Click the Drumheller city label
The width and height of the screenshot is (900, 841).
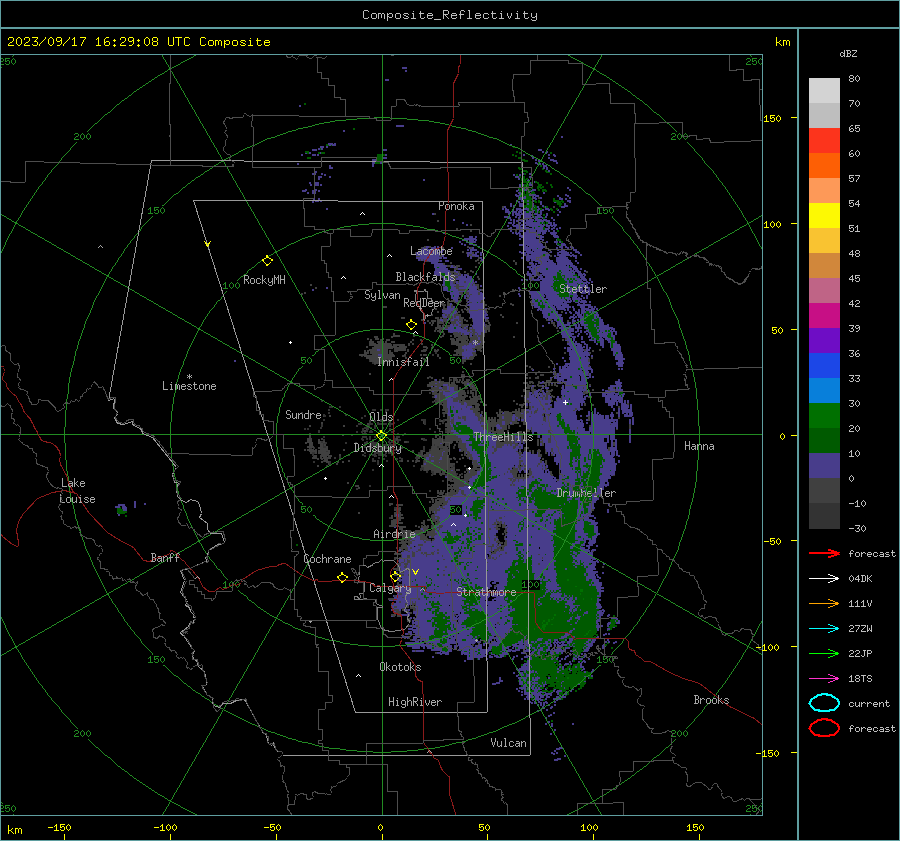point(586,493)
